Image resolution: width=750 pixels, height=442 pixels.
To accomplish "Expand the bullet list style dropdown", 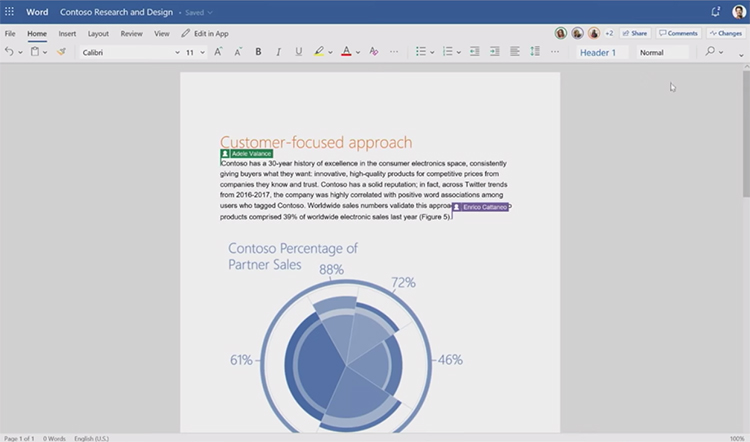I will point(432,53).
